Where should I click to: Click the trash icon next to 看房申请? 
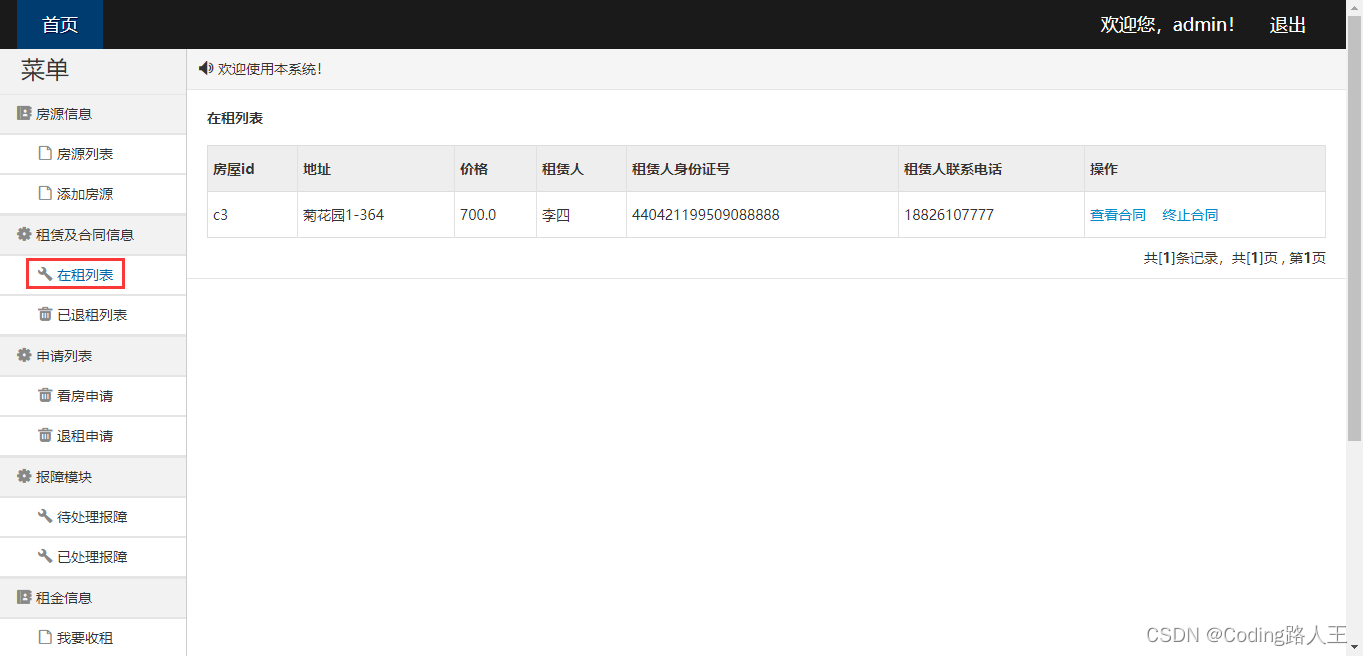(44, 395)
